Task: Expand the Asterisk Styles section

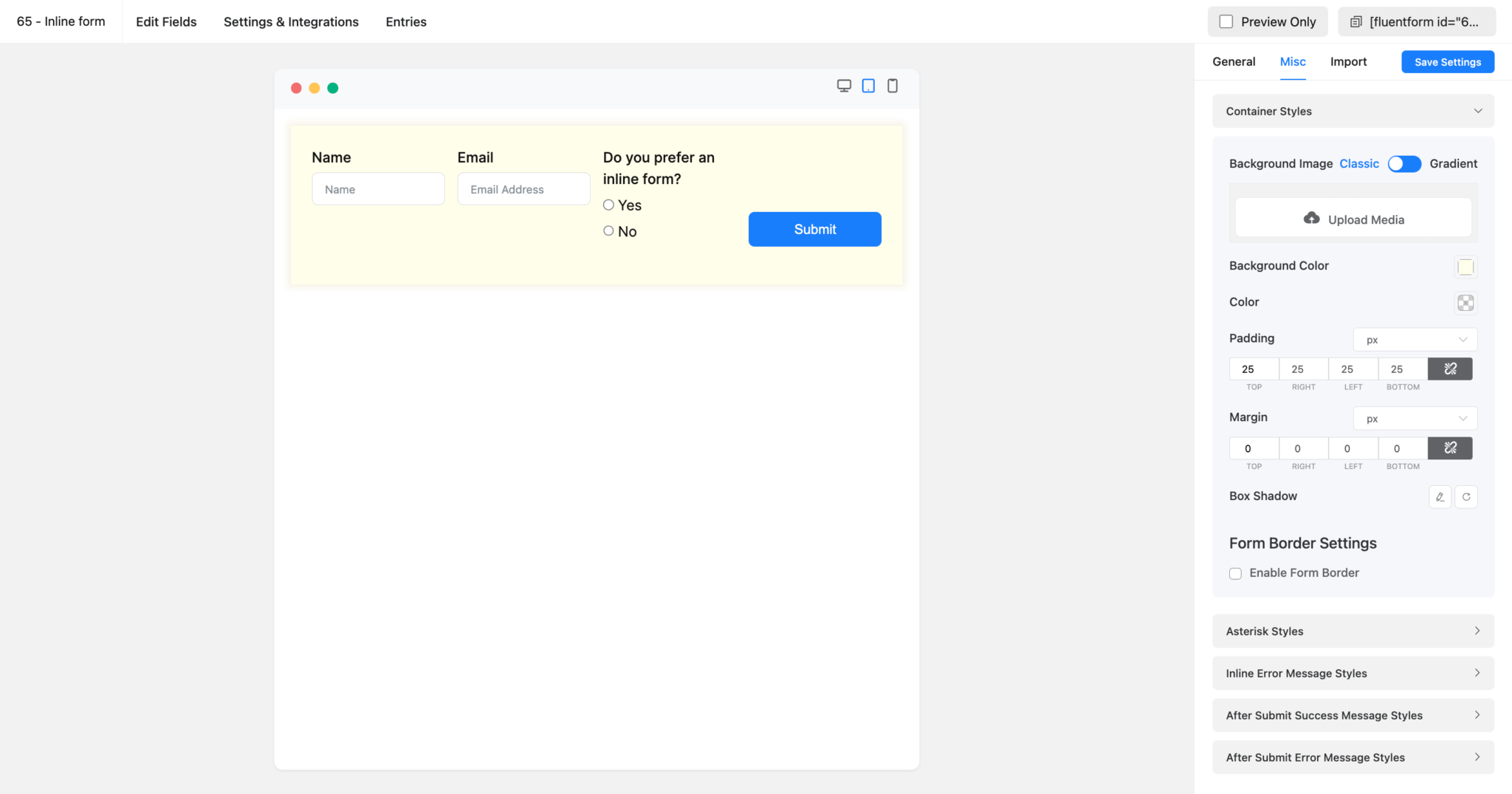Action: click(1353, 631)
